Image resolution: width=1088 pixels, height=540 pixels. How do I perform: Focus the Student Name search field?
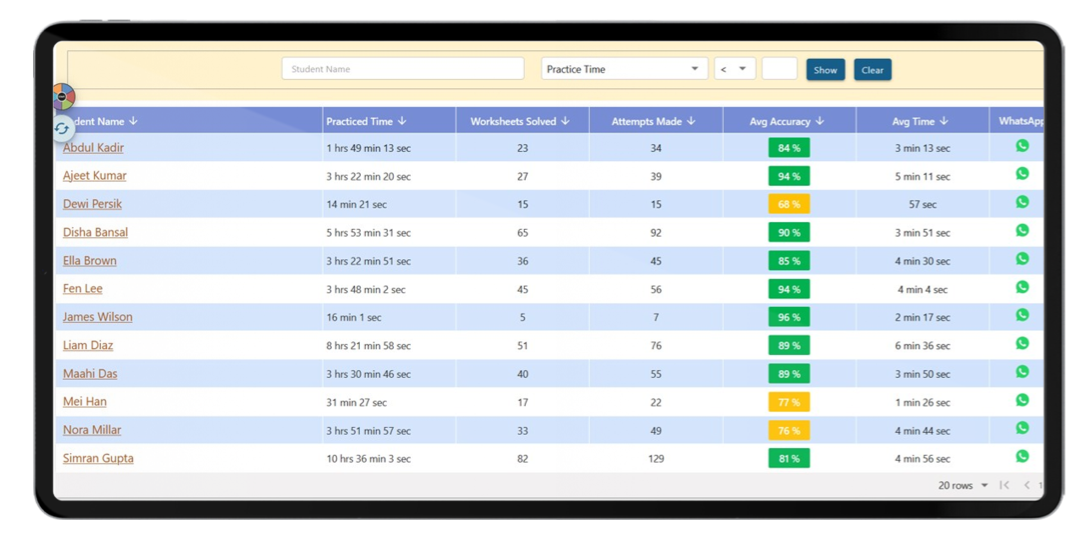click(x=402, y=69)
